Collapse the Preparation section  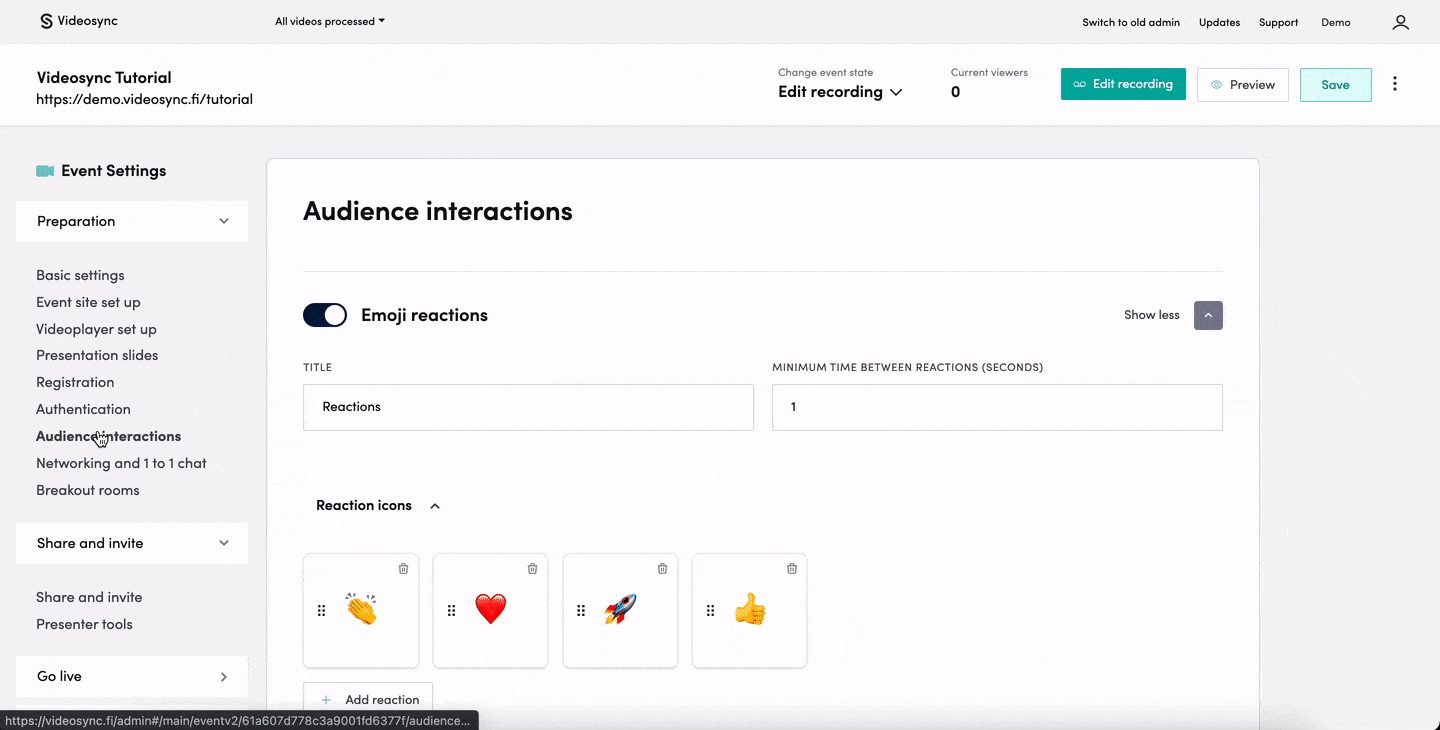225,221
